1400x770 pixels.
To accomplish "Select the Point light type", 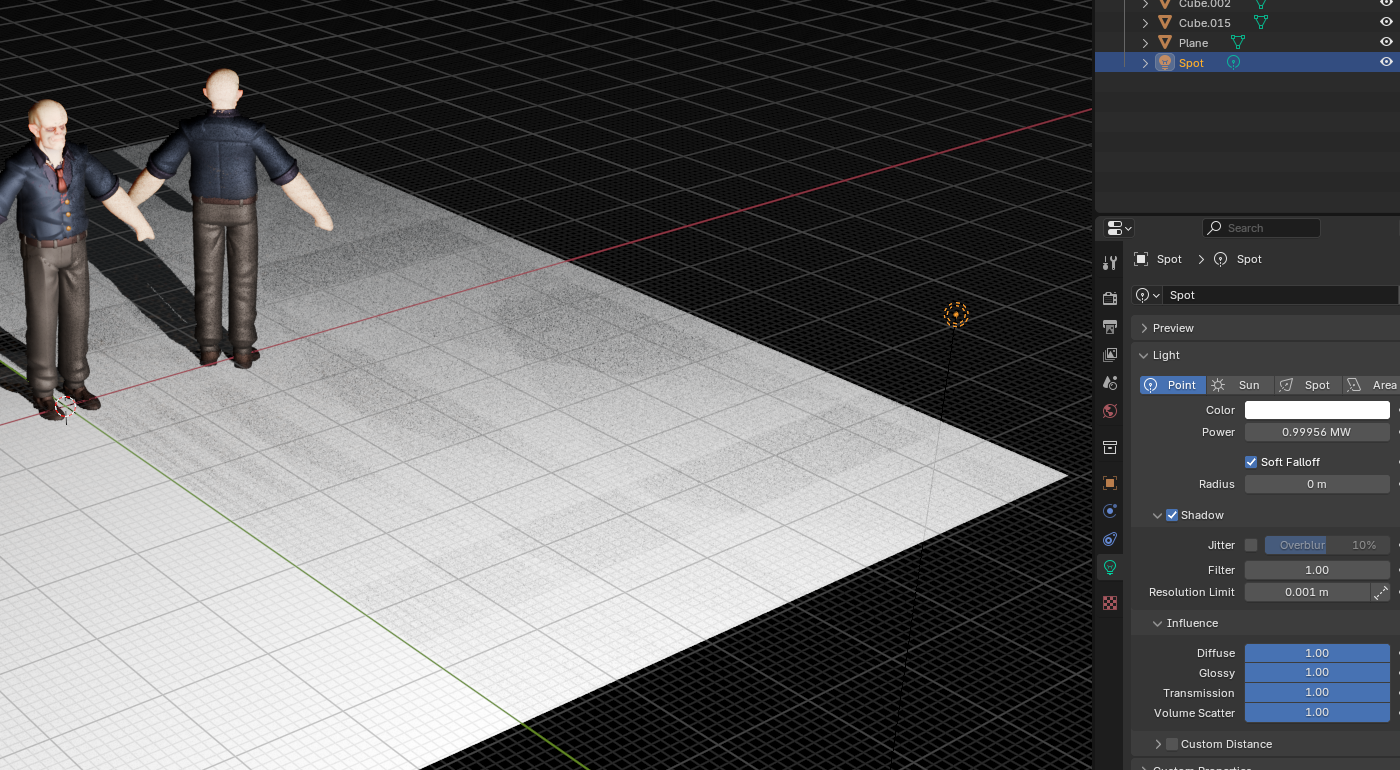I will [1172, 385].
